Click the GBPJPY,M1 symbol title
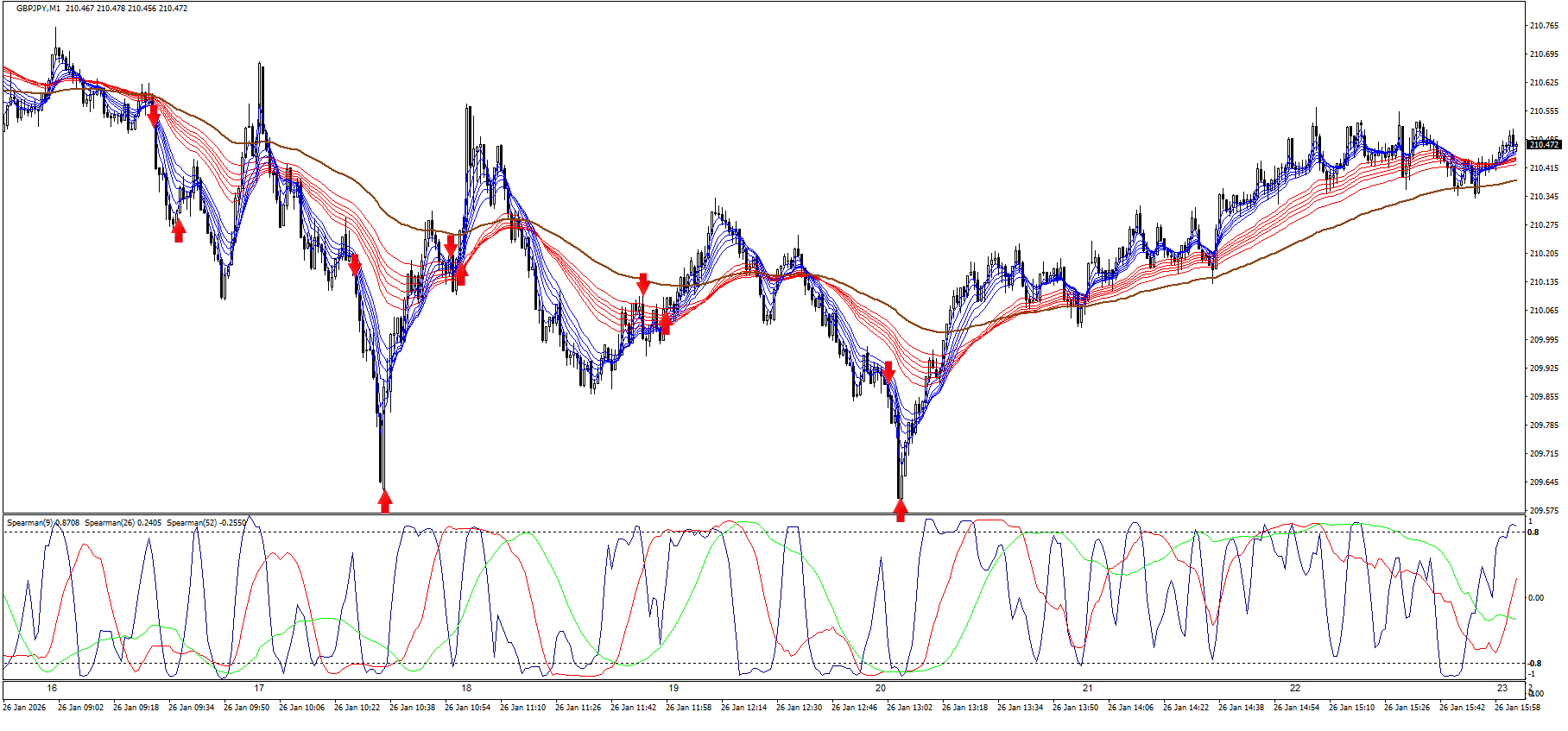 (39, 9)
